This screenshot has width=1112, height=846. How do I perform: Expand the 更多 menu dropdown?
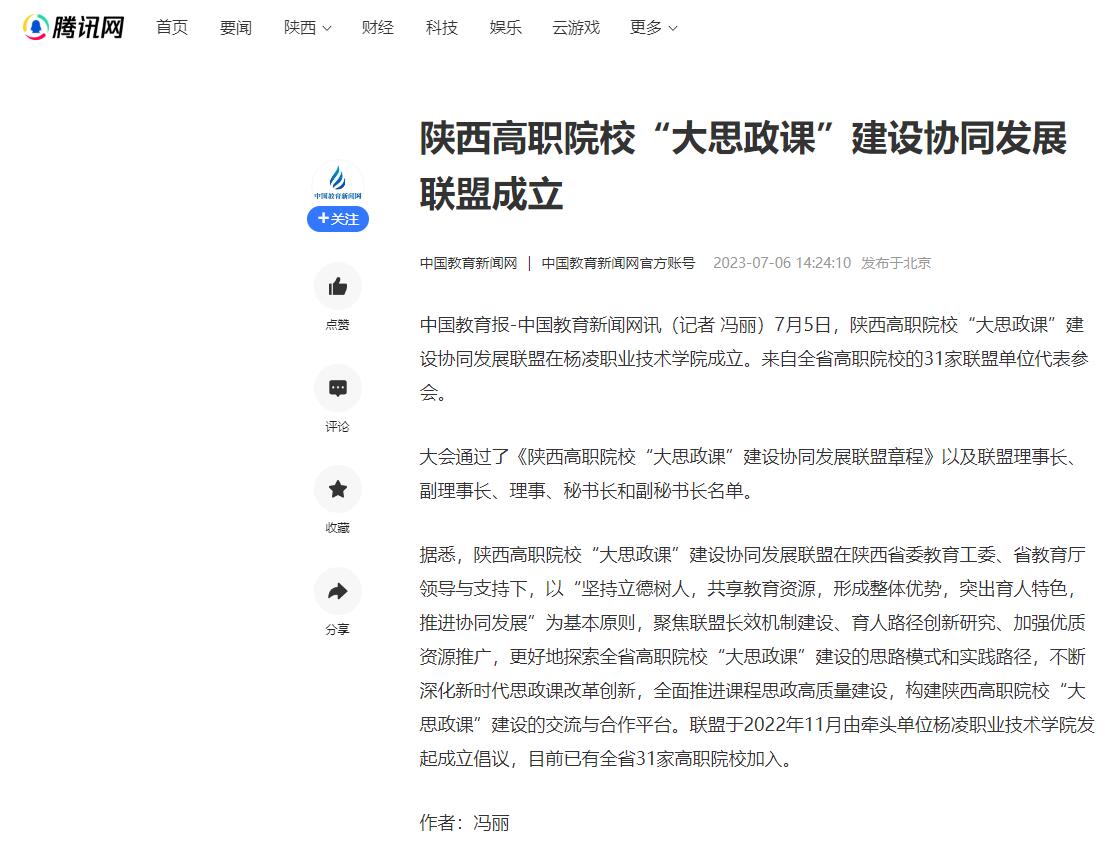click(653, 28)
